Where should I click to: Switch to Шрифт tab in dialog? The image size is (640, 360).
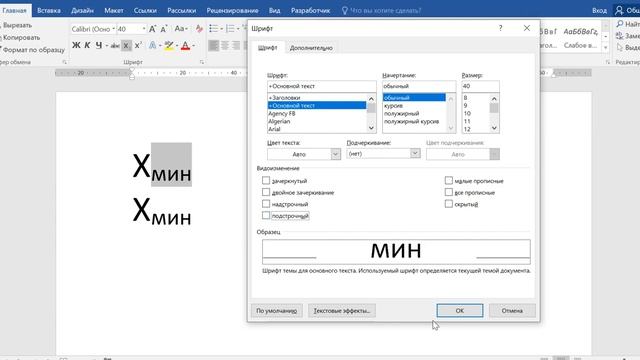[268, 48]
